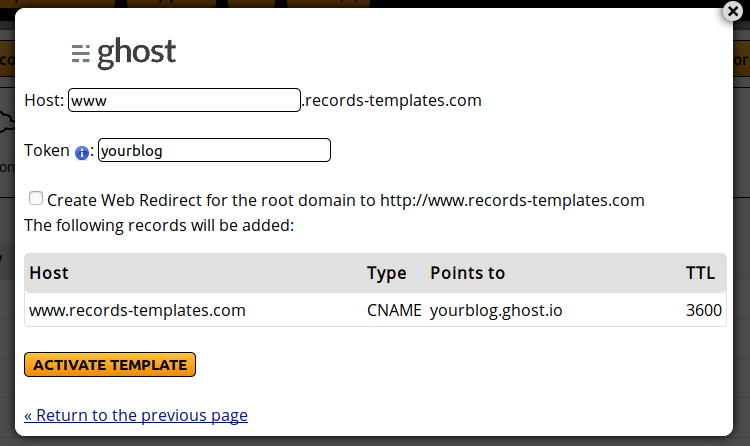
Task: Follow the Return to the previous page link
Action: click(136, 415)
